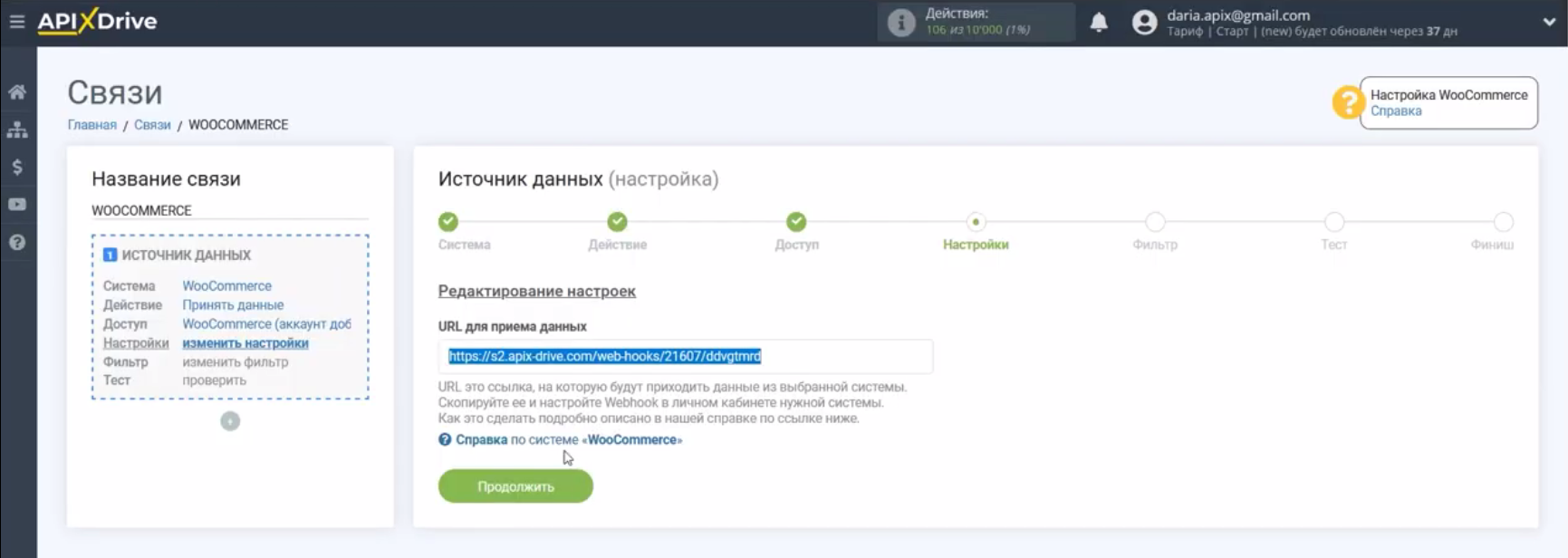Click daria.apix@gmail.com account name
The height and width of the screenshot is (558, 1568).
1238,15
